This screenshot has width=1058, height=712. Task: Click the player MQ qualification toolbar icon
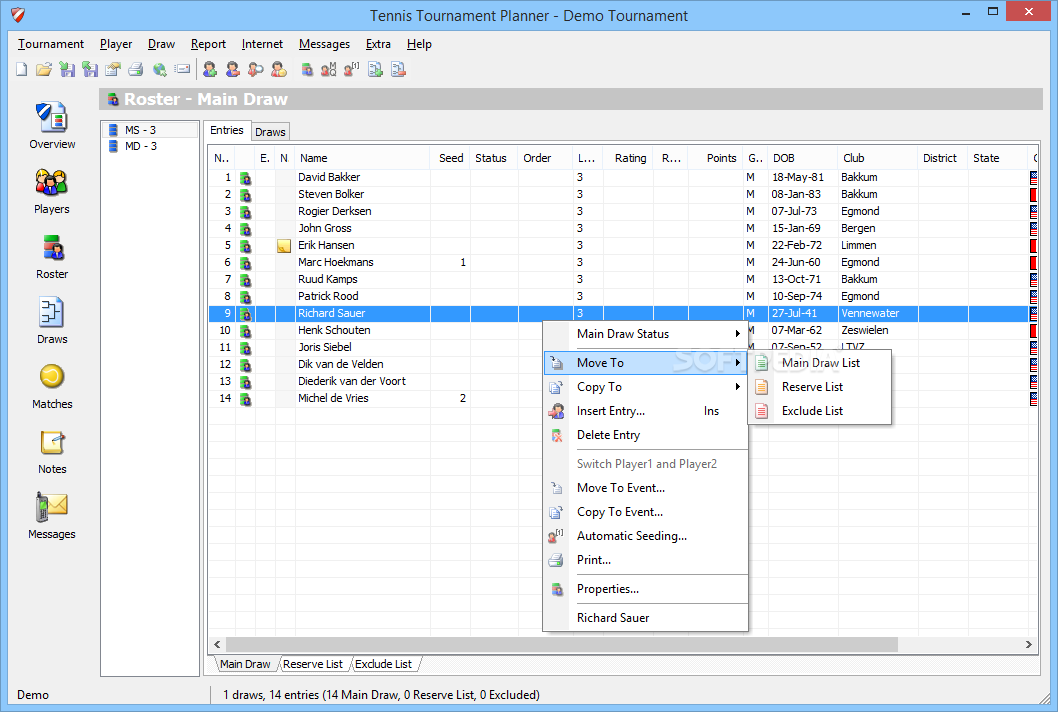[x=329, y=70]
